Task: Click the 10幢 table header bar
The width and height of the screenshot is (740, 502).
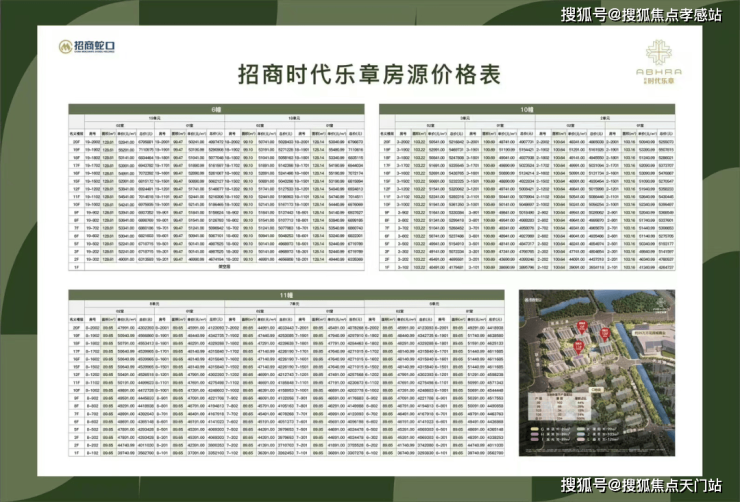Action: (527, 109)
